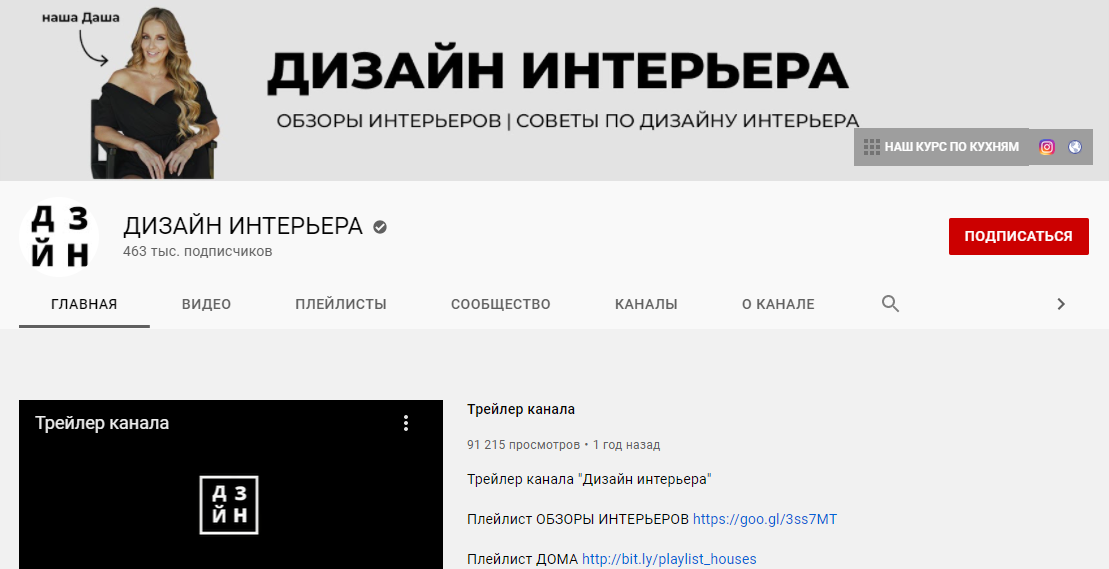
Task: Open the ПЛЕЙЛИСТЫ tab
Action: [x=341, y=304]
